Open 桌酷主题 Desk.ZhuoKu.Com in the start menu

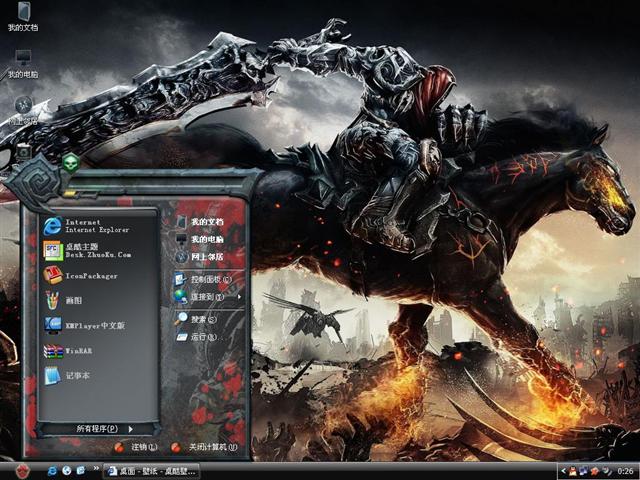[98, 250]
